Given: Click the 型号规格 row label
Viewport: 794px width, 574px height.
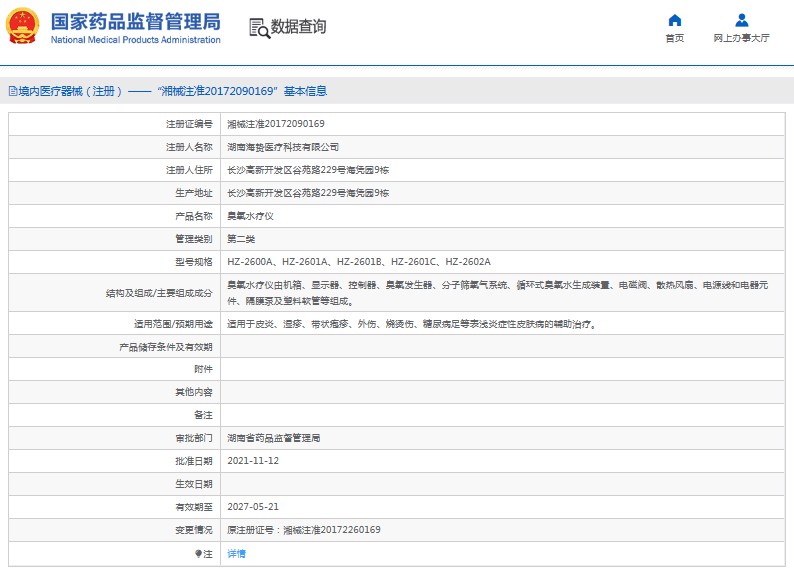Looking at the screenshot, I should (x=194, y=262).
